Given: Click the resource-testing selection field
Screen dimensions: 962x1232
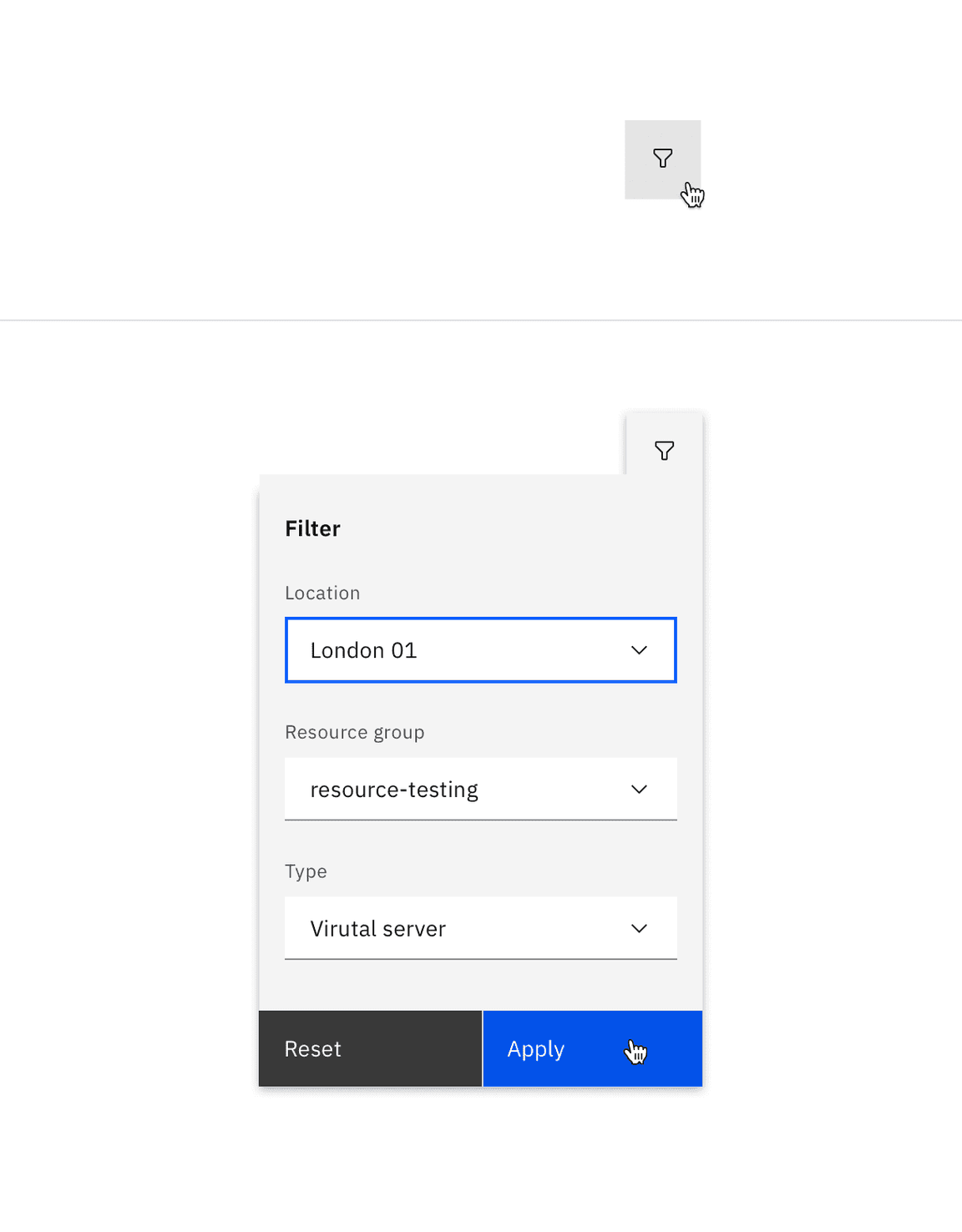Looking at the screenshot, I should (x=418, y=789).
